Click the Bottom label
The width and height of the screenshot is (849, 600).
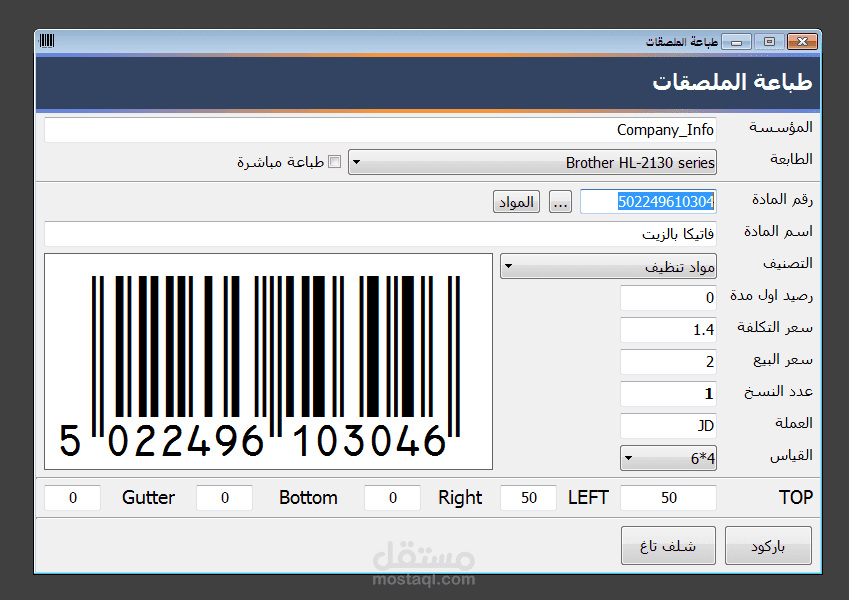308,498
